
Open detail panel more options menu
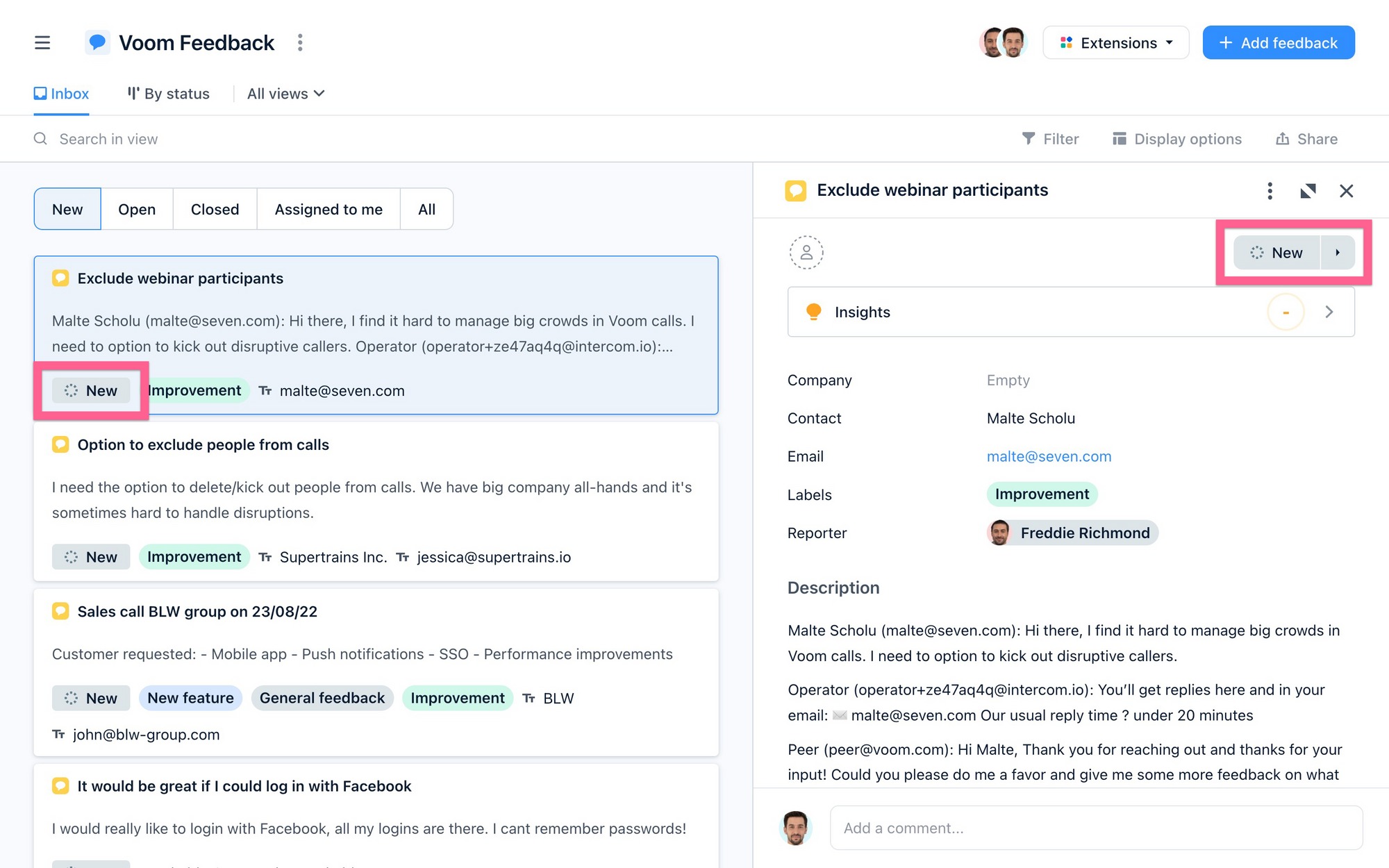[x=1270, y=191]
